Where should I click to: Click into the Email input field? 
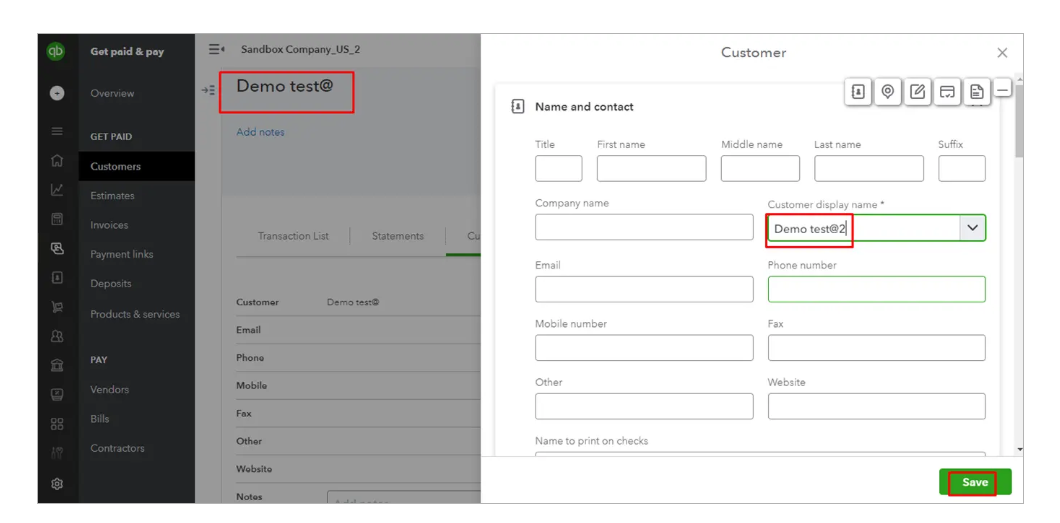(644, 289)
